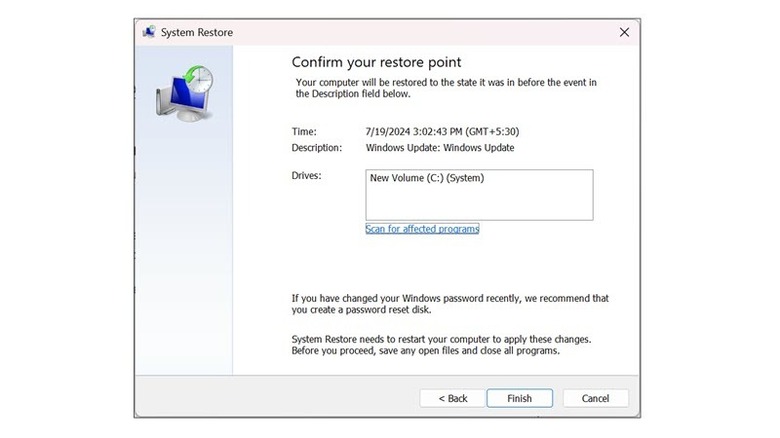
Task: Click the System Restore window title text
Action: (196, 32)
